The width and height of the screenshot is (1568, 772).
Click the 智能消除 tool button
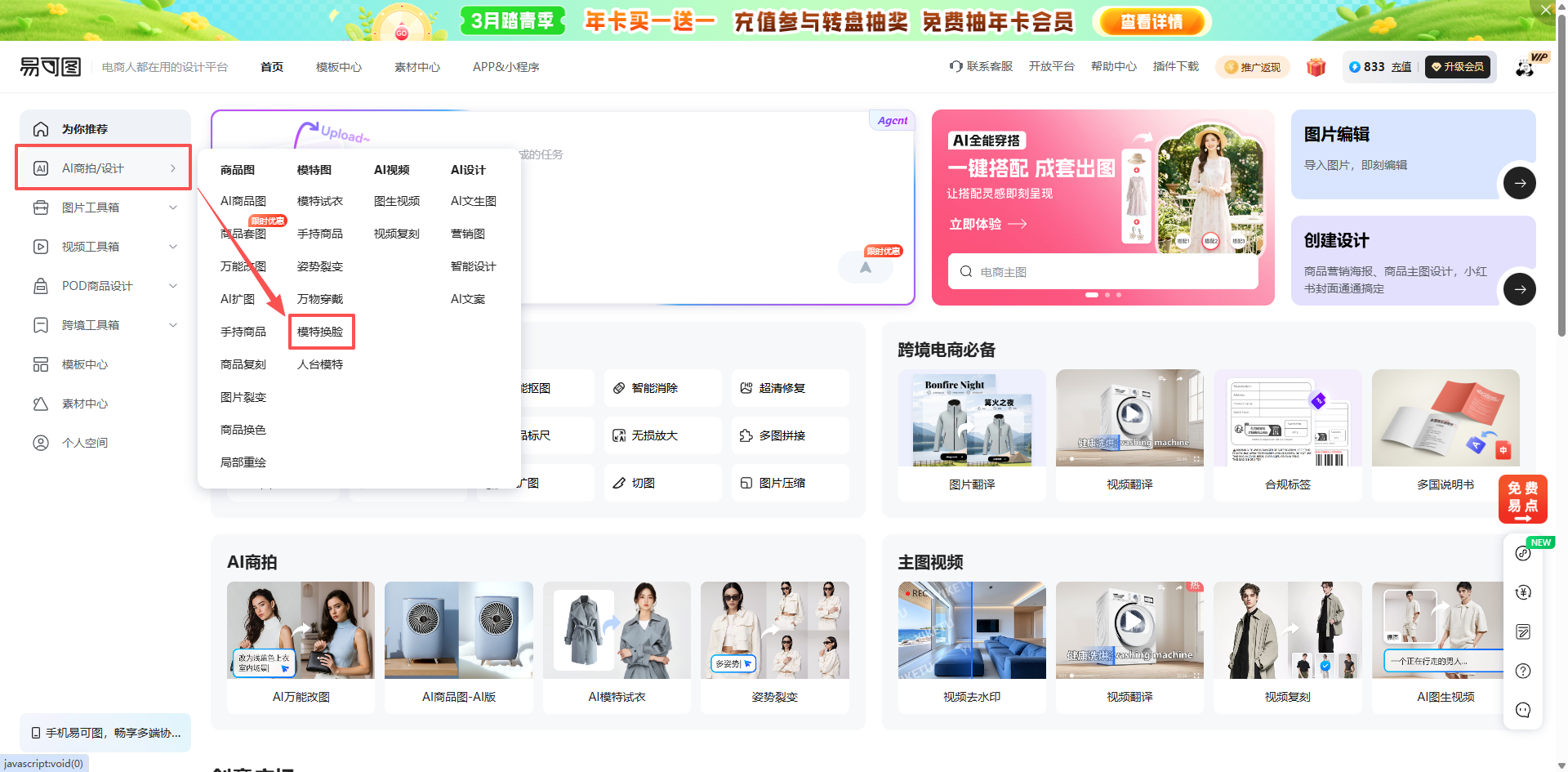663,388
